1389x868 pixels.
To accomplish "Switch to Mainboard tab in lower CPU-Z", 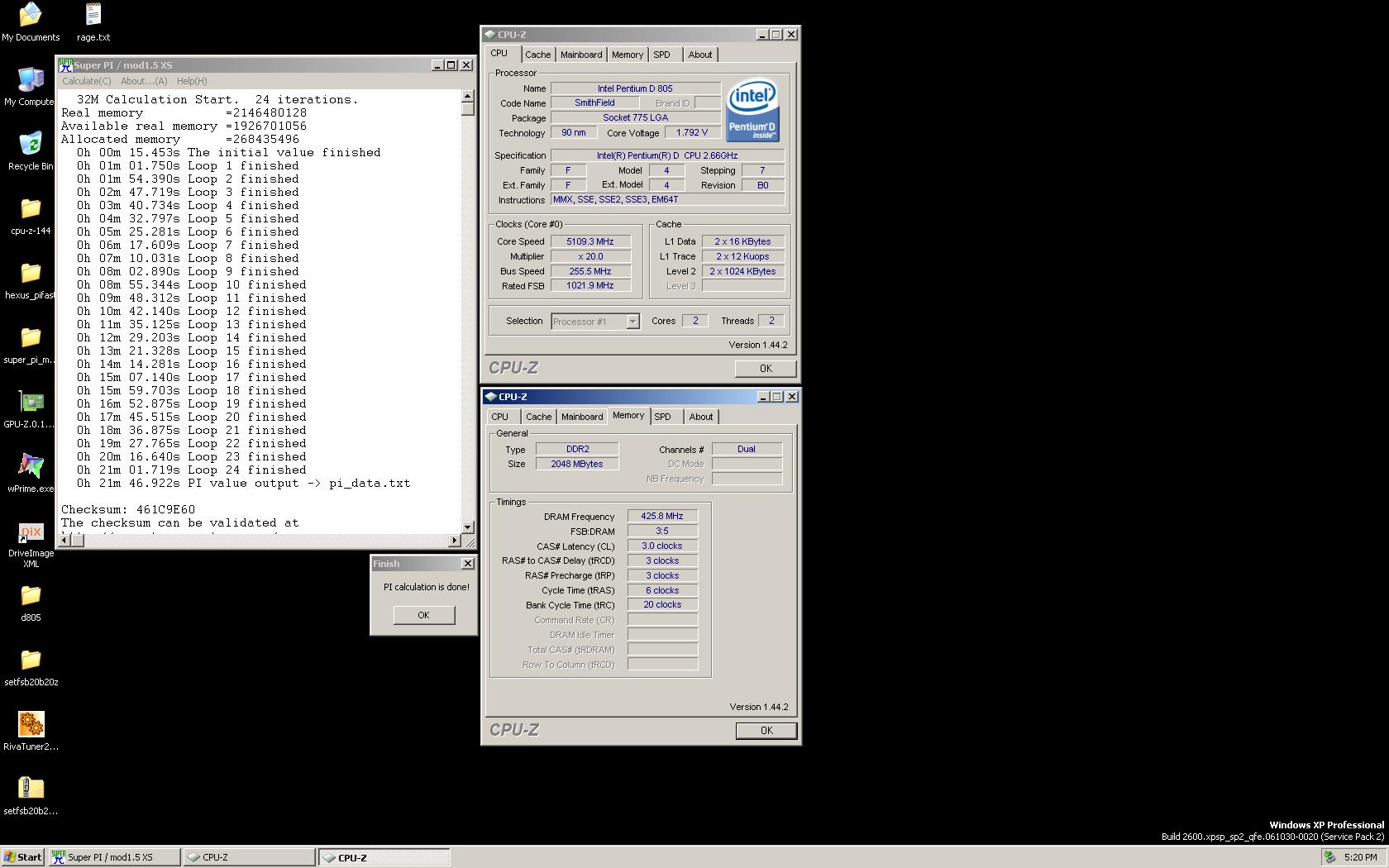I will point(582,417).
